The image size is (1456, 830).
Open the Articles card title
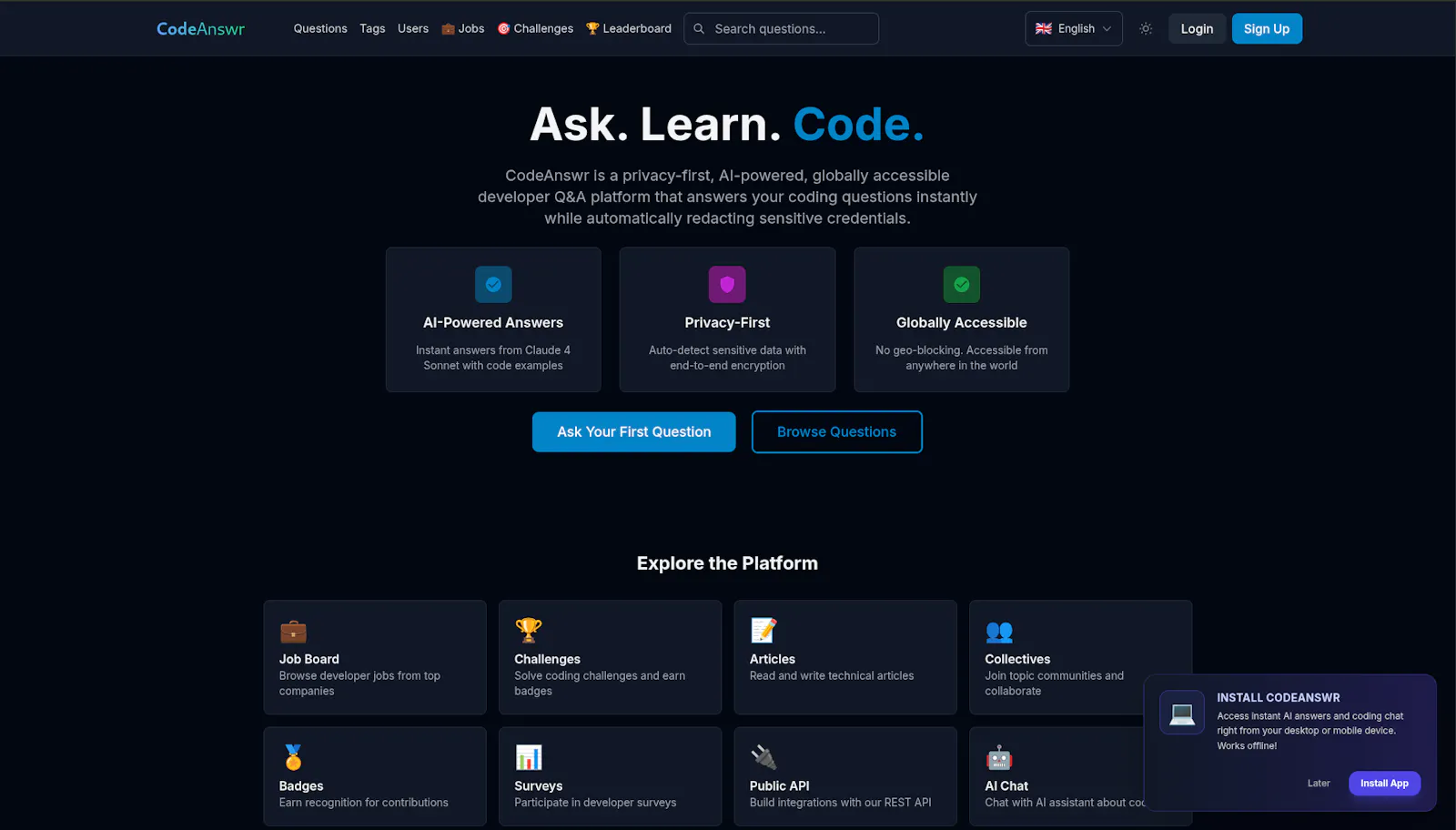click(772, 659)
